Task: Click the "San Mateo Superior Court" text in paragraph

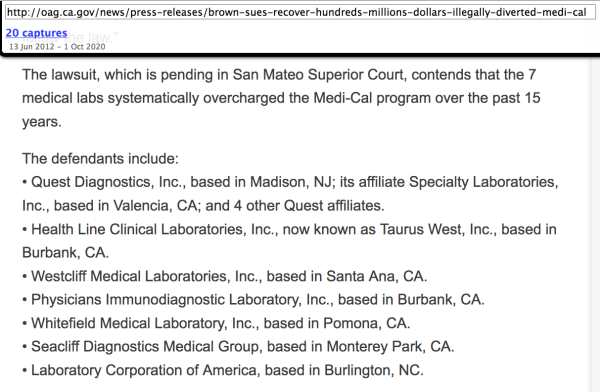Action: 318,75
